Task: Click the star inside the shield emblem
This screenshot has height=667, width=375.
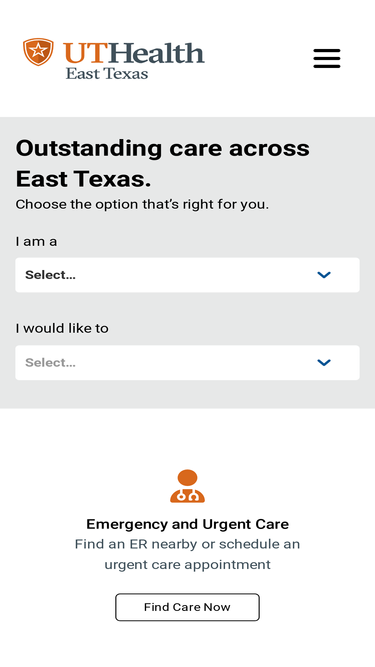Action: pyautogui.click(x=38, y=50)
